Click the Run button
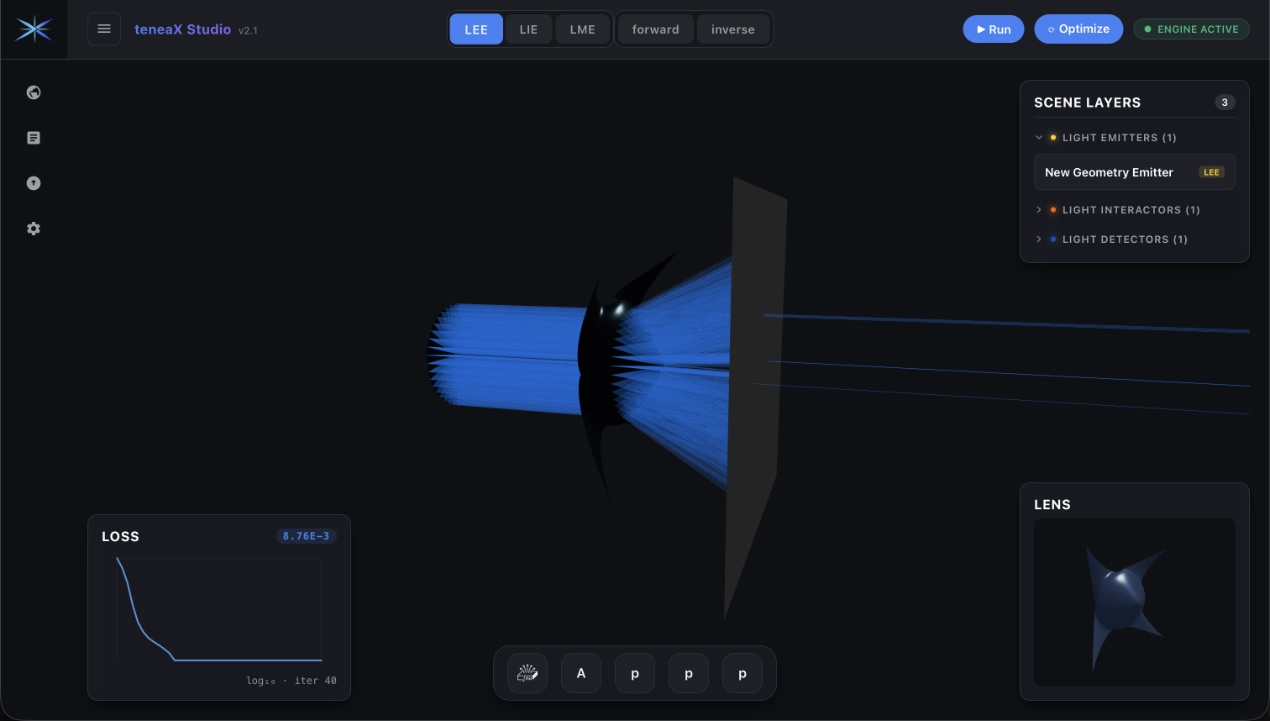Image resolution: width=1270 pixels, height=721 pixels. 993,29
